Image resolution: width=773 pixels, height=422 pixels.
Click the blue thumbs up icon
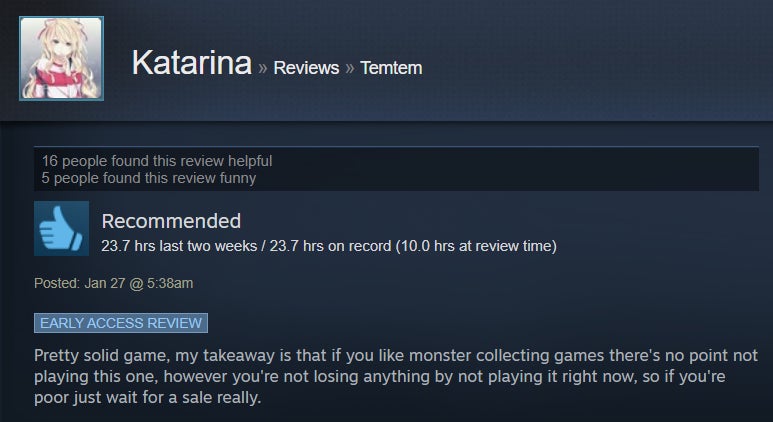coord(62,228)
